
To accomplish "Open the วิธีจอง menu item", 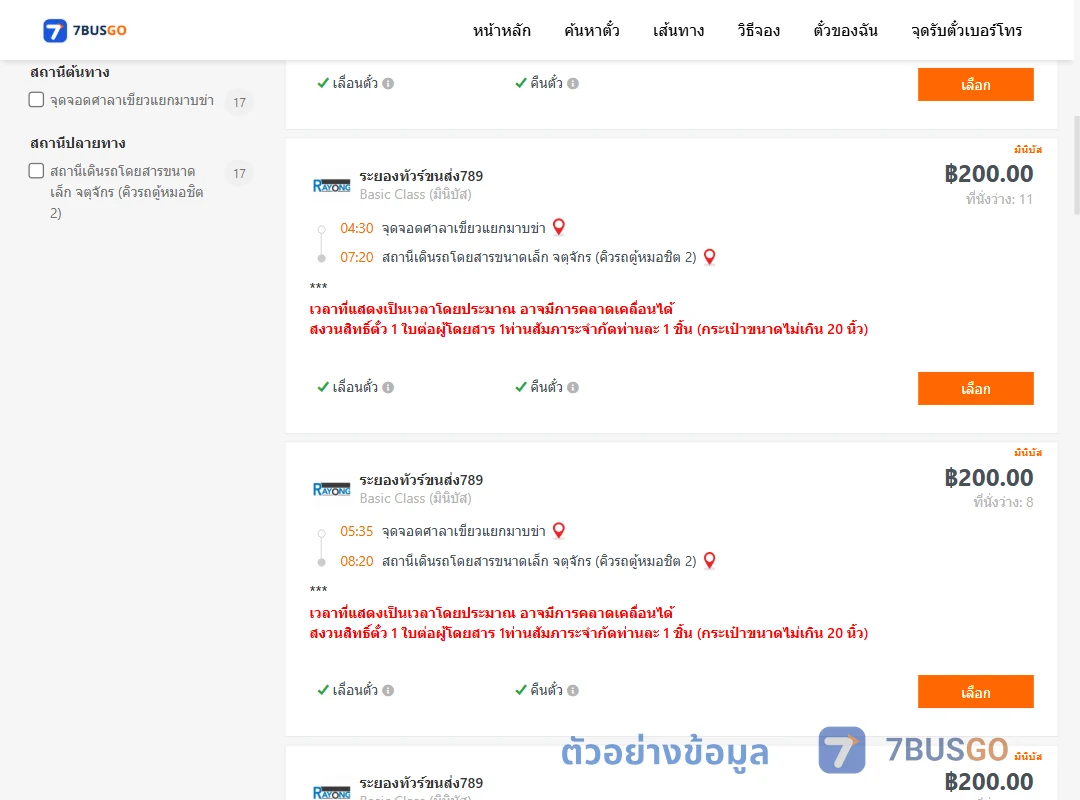I will (x=758, y=30).
